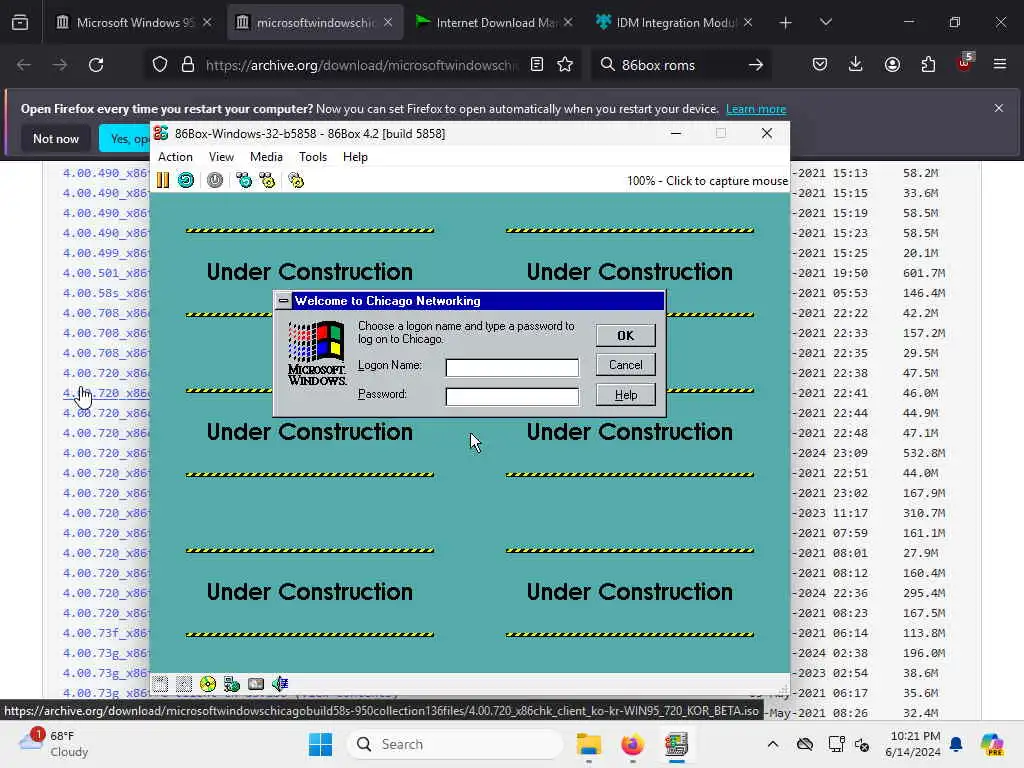Viewport: 1024px width, 768px height.
Task: Click the sound status bar icon
Action: coord(280,684)
